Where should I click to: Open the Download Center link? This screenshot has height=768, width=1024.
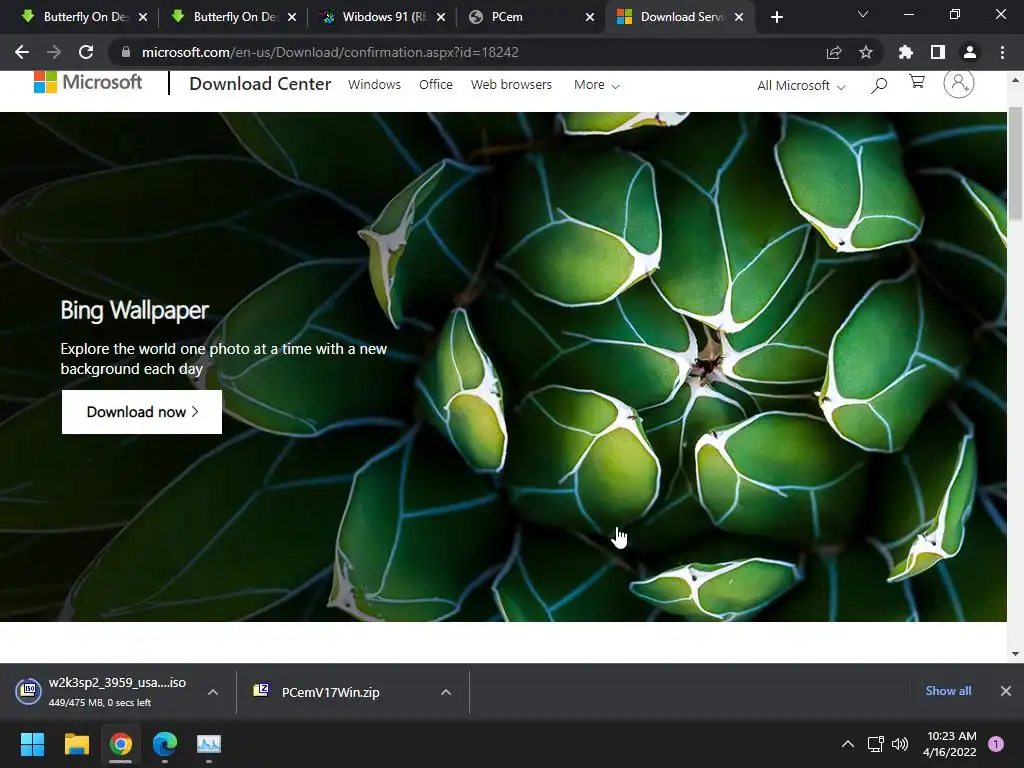pyautogui.click(x=260, y=84)
